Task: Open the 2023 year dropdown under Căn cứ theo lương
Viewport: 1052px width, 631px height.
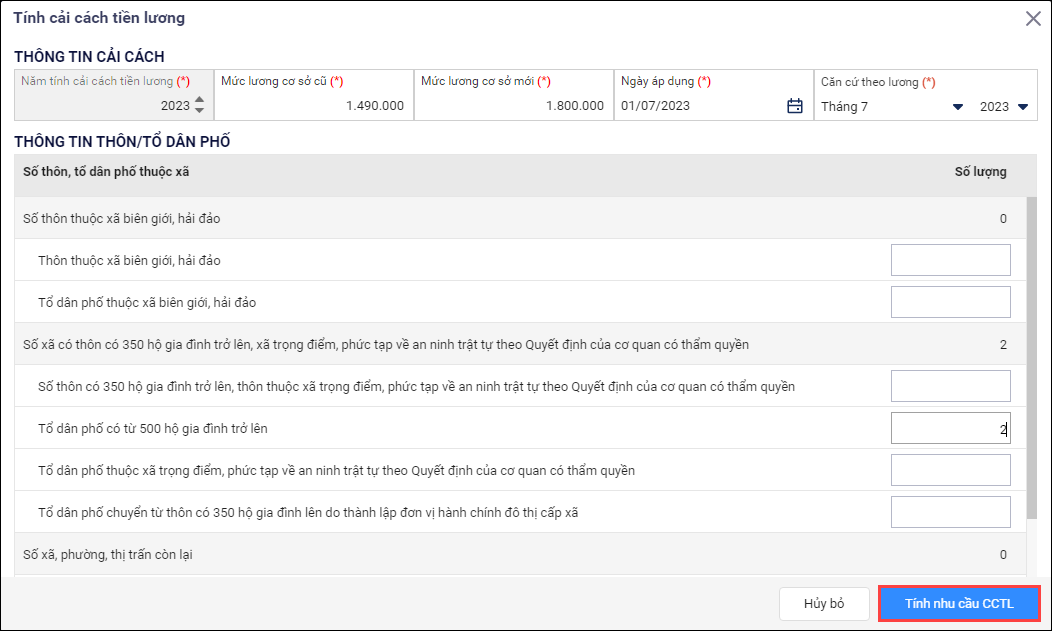Action: pyautogui.click(x=1022, y=107)
